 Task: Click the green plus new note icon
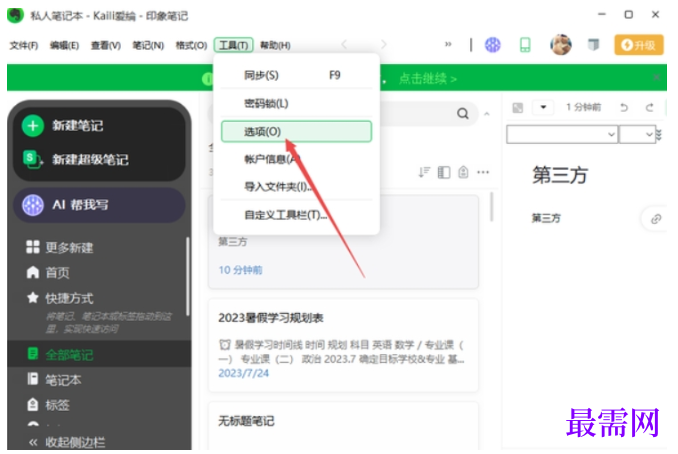pos(33,126)
